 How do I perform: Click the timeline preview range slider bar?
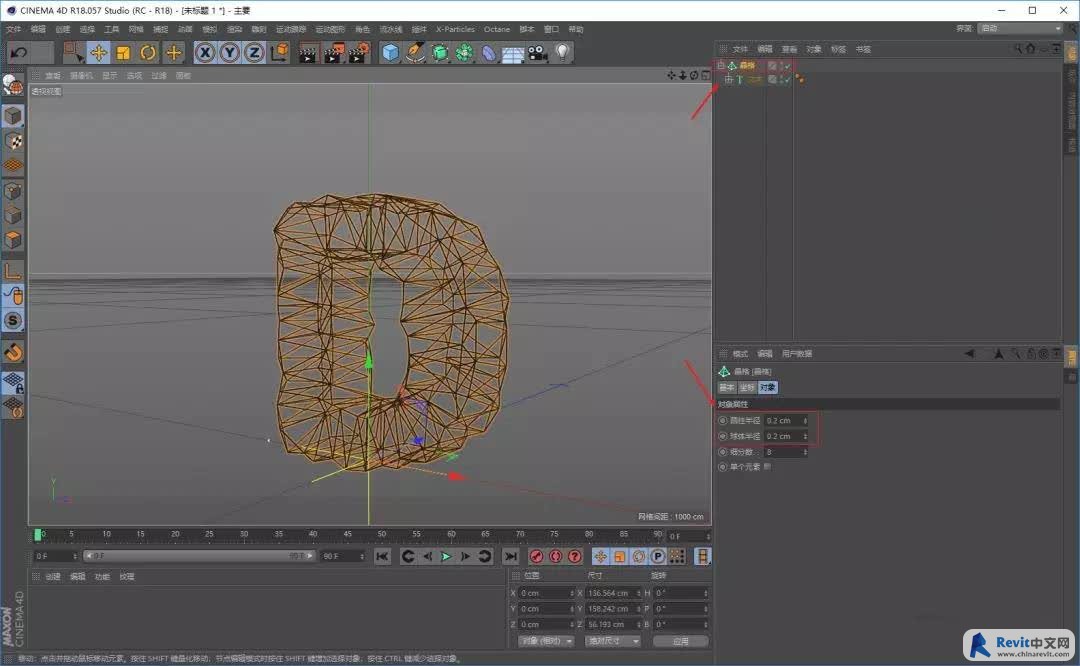point(198,556)
